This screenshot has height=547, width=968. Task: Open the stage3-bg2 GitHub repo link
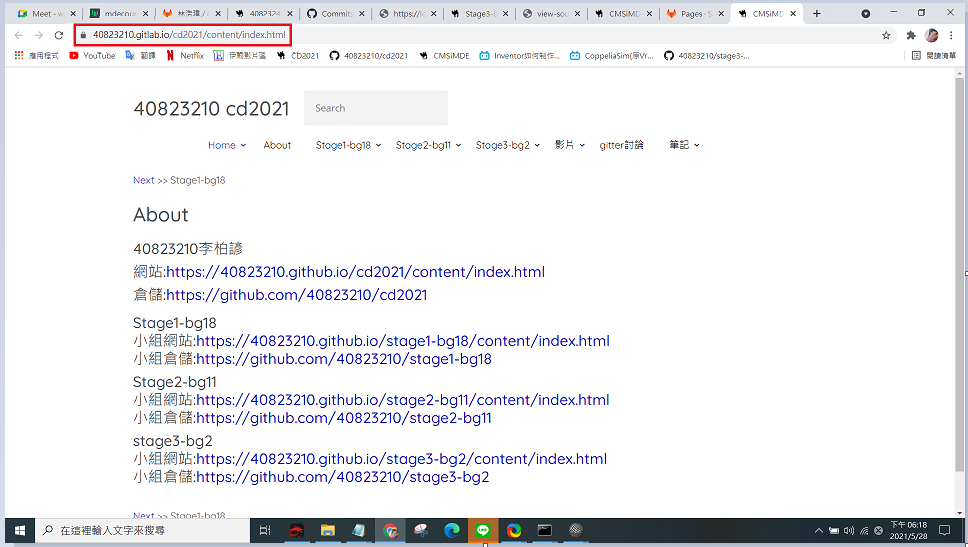pyautogui.click(x=343, y=477)
